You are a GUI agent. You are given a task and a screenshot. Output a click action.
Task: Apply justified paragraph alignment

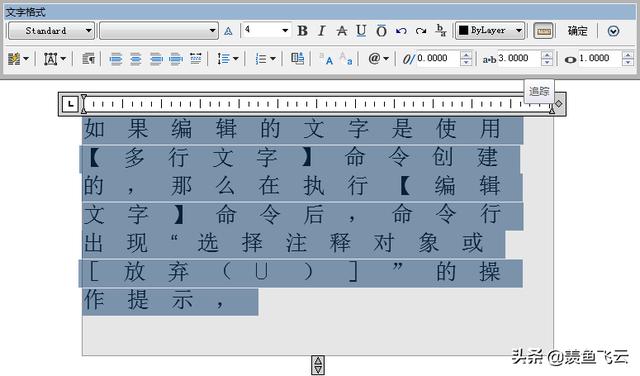point(176,59)
